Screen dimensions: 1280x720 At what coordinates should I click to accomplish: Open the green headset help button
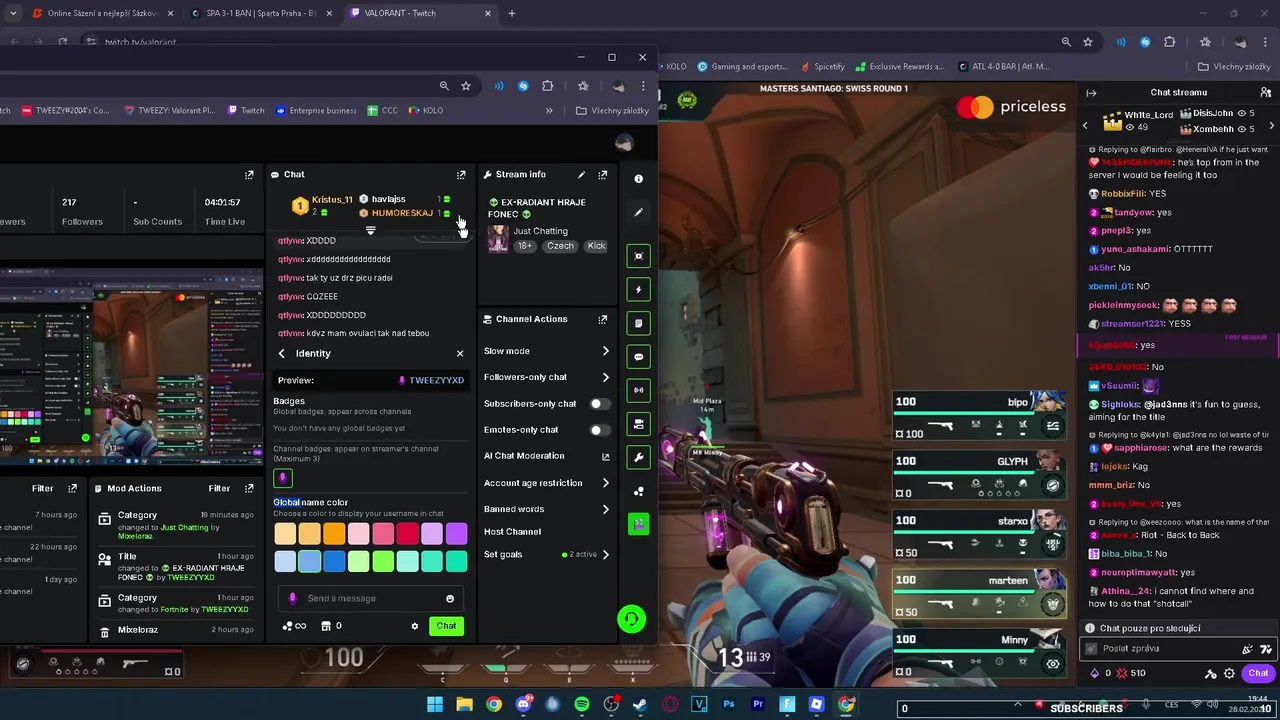pyautogui.click(x=631, y=619)
